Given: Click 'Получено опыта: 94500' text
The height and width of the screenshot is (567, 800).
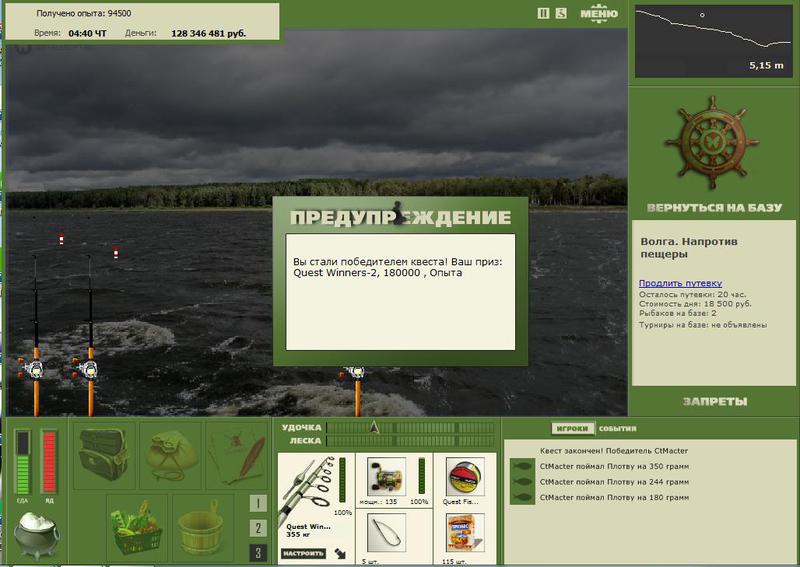Looking at the screenshot, I should 84,13.
